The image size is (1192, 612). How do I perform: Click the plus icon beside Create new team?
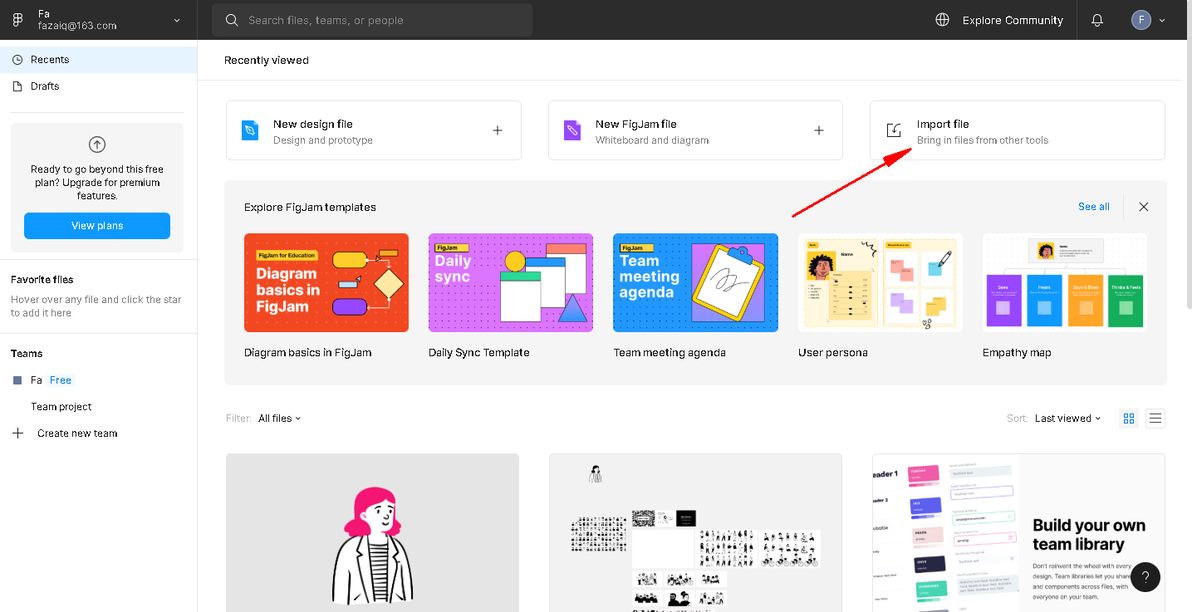(17, 433)
